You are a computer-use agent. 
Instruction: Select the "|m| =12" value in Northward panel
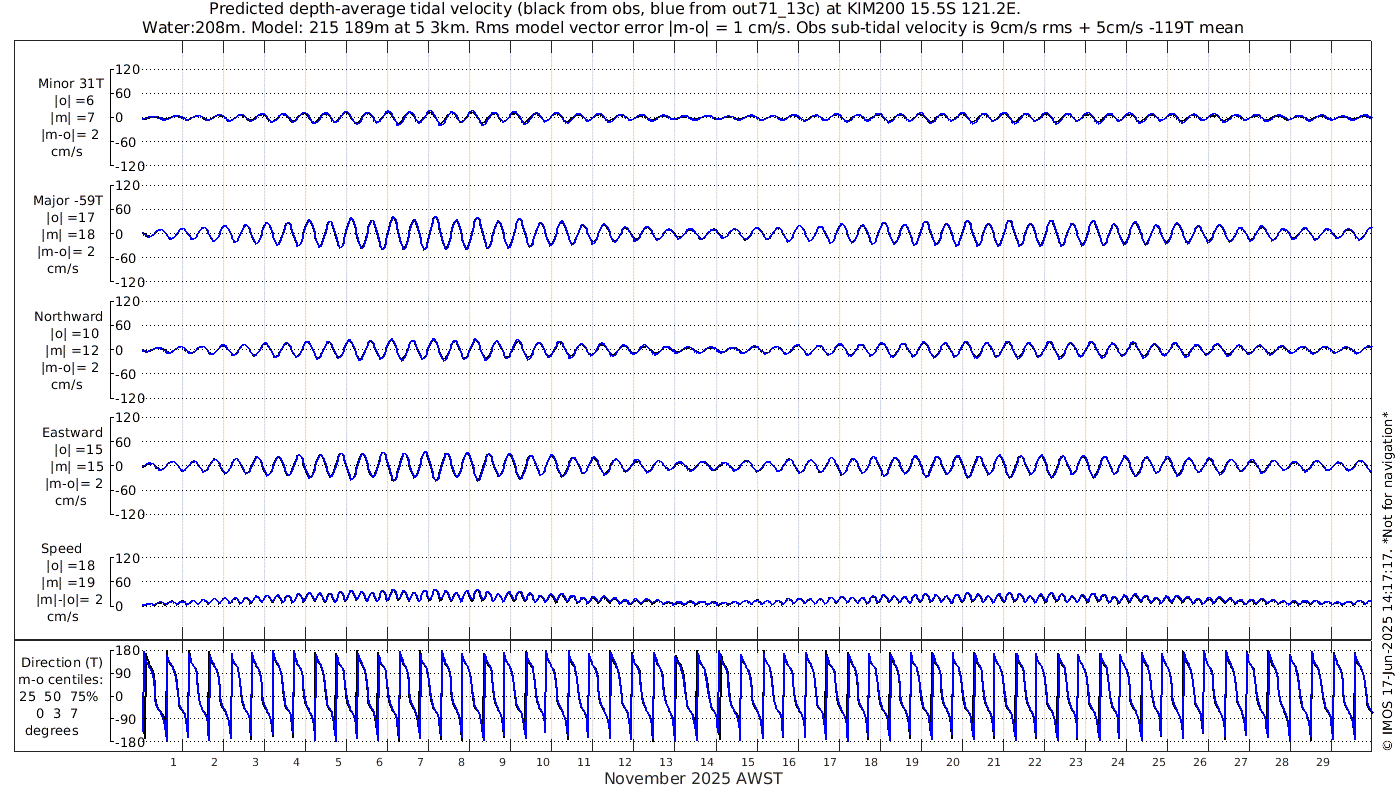(74, 350)
